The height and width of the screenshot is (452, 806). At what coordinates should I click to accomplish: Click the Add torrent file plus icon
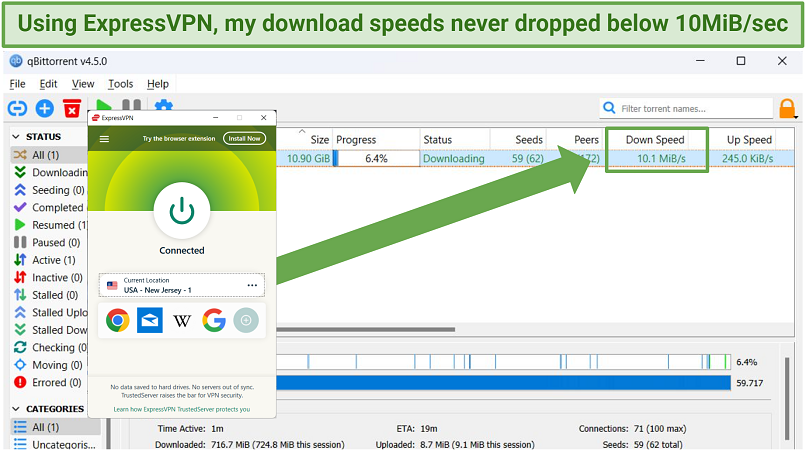[x=45, y=109]
